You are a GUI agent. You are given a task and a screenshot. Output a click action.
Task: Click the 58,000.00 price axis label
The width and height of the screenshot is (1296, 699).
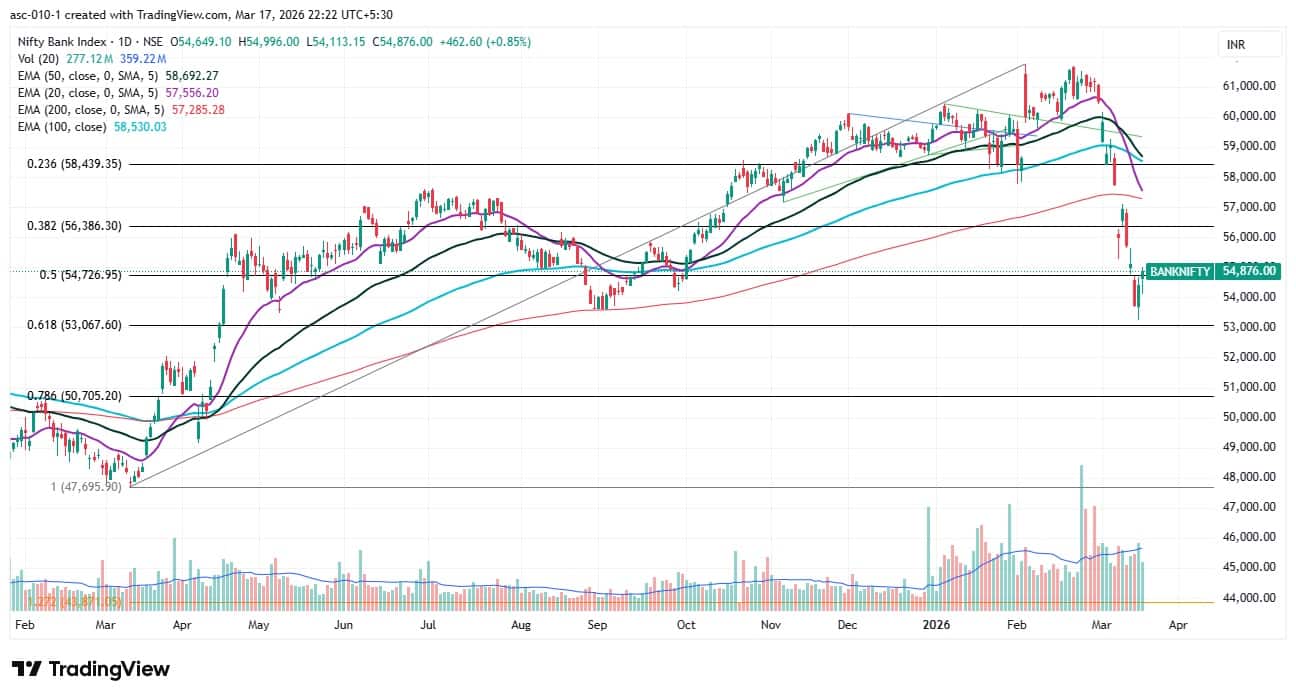click(1248, 177)
